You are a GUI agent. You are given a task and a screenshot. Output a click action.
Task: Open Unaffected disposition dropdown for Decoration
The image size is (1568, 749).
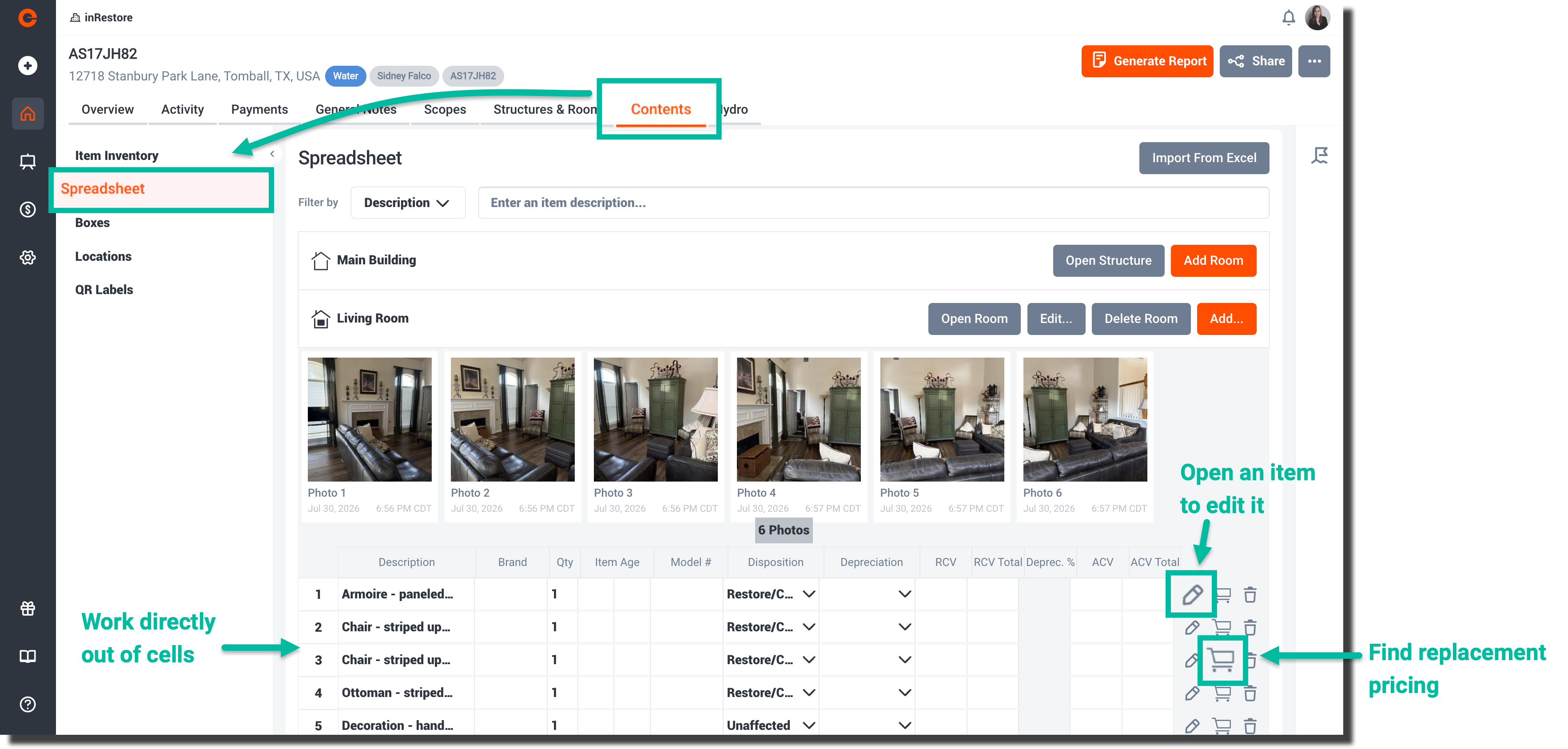click(x=808, y=725)
